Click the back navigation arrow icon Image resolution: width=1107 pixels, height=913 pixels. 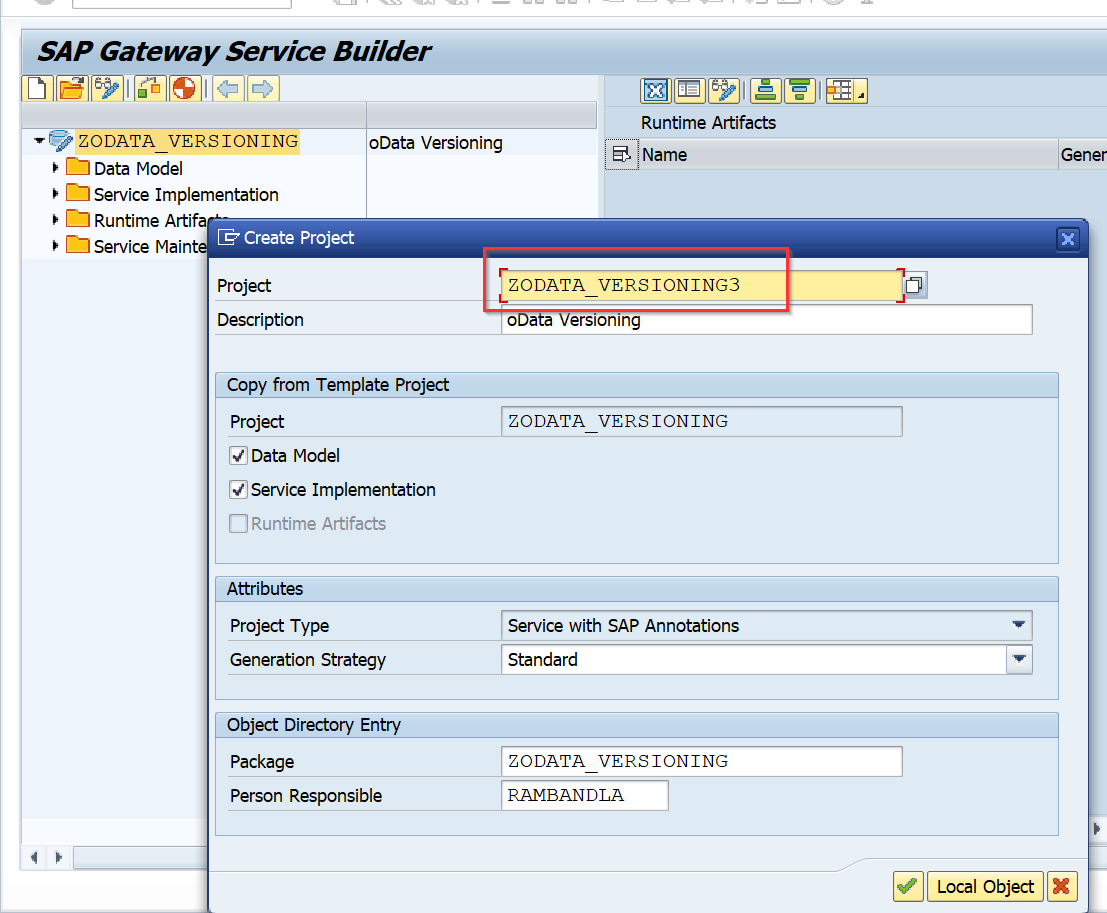click(227, 88)
